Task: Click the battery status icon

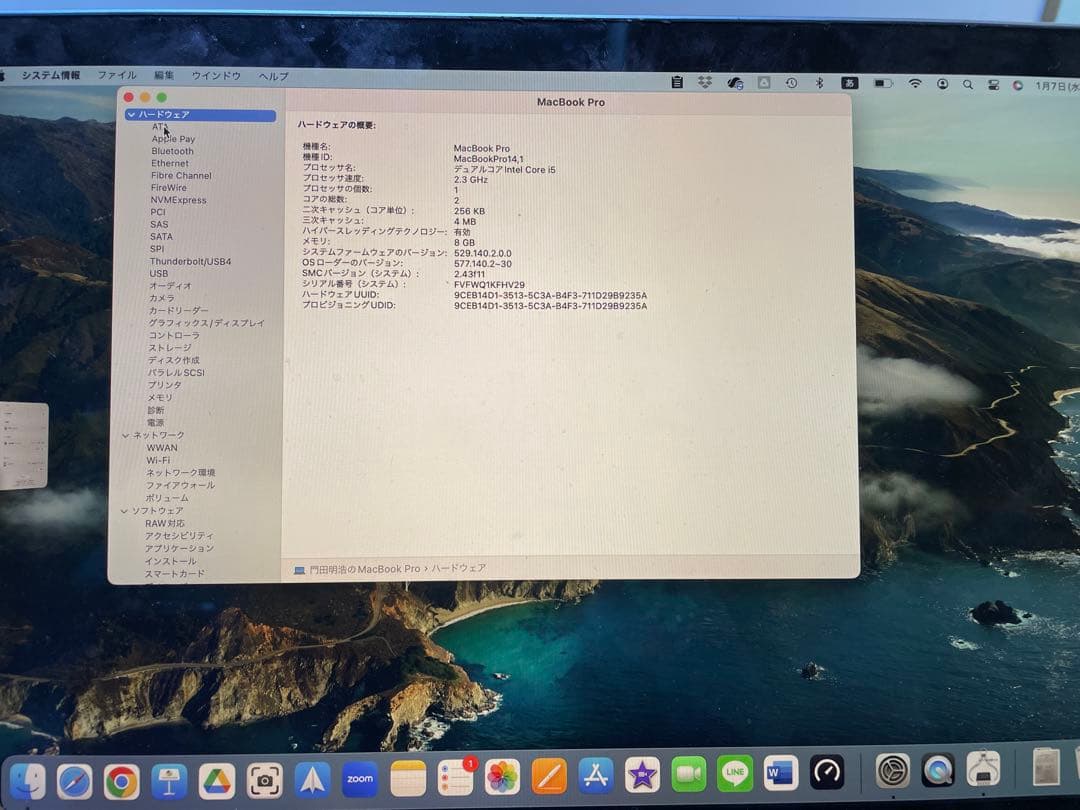Action: coord(882,84)
